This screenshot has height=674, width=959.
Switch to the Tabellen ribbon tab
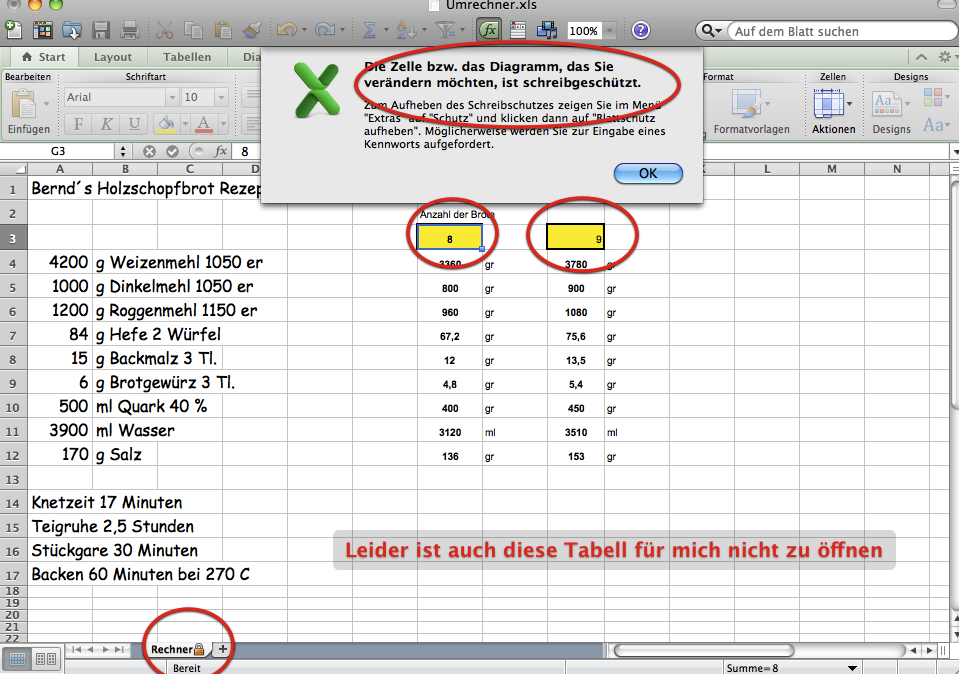[186, 57]
